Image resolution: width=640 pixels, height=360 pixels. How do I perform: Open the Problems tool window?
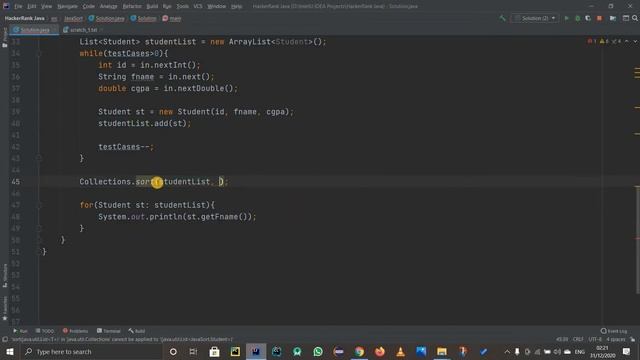coord(76,331)
